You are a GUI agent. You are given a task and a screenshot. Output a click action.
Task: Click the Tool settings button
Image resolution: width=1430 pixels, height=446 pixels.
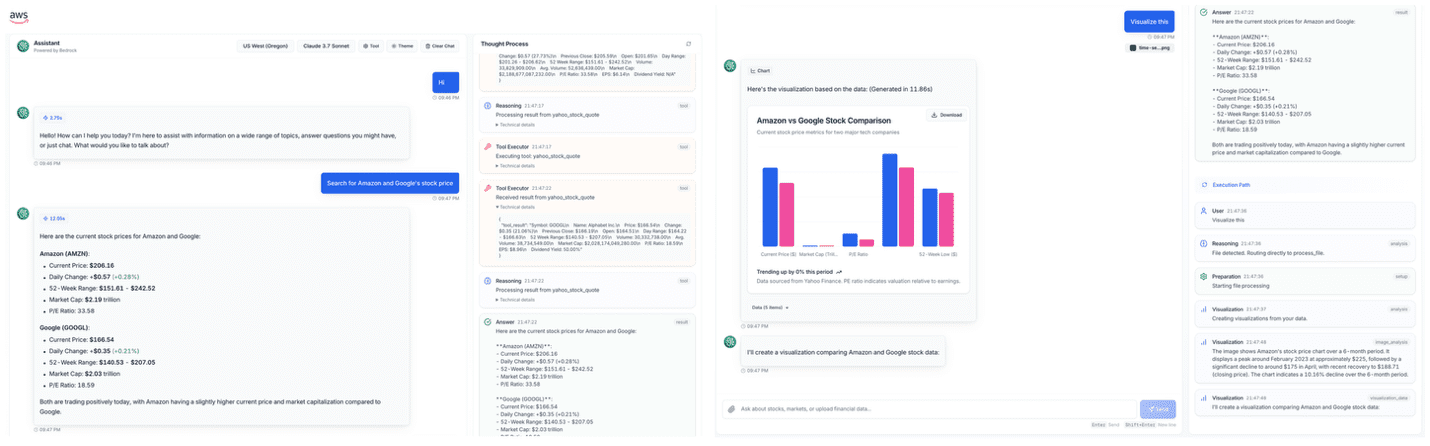click(370, 46)
